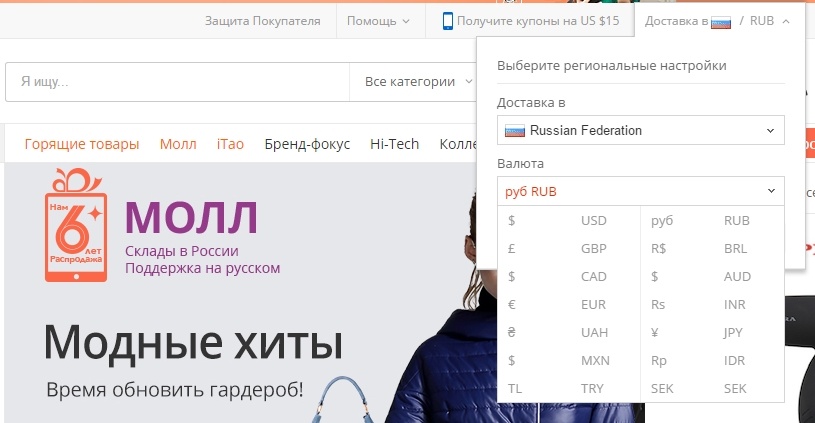Click the Выберите региональные настройки heading
Image resolution: width=815 pixels, height=423 pixels.
coord(612,66)
